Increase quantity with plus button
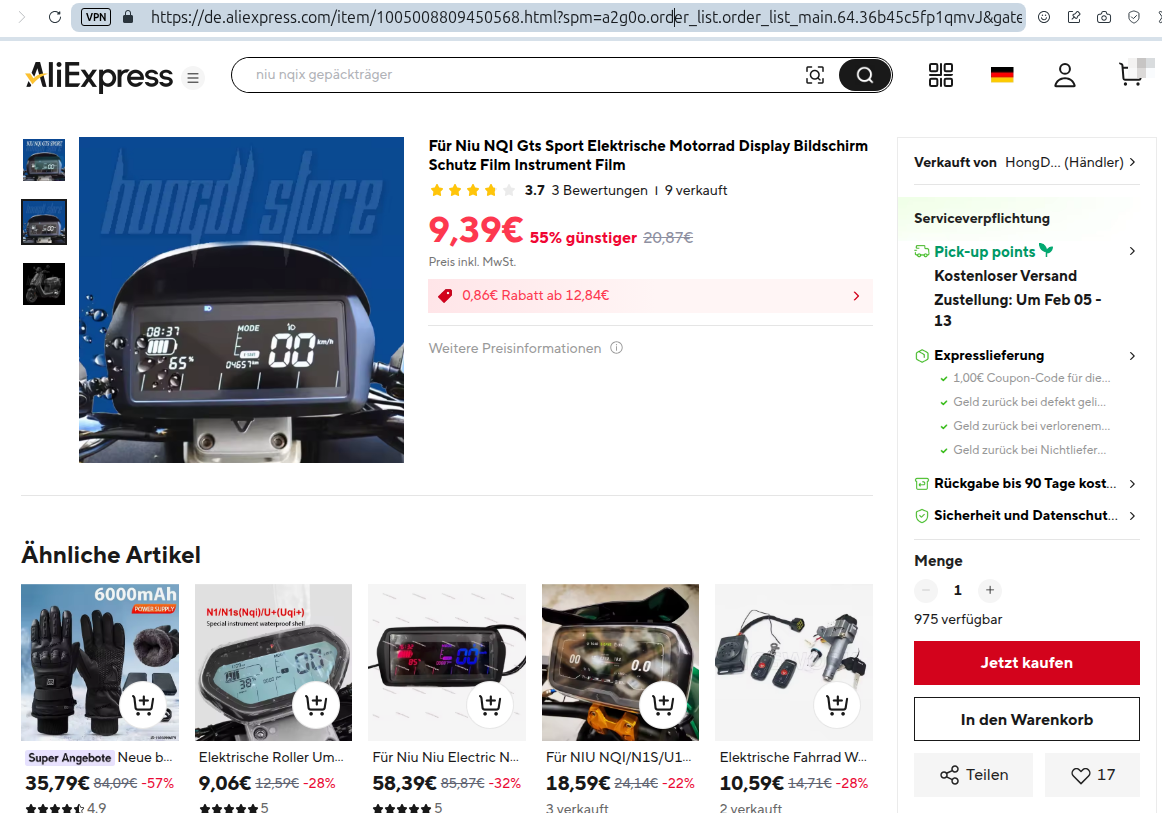 point(989,590)
